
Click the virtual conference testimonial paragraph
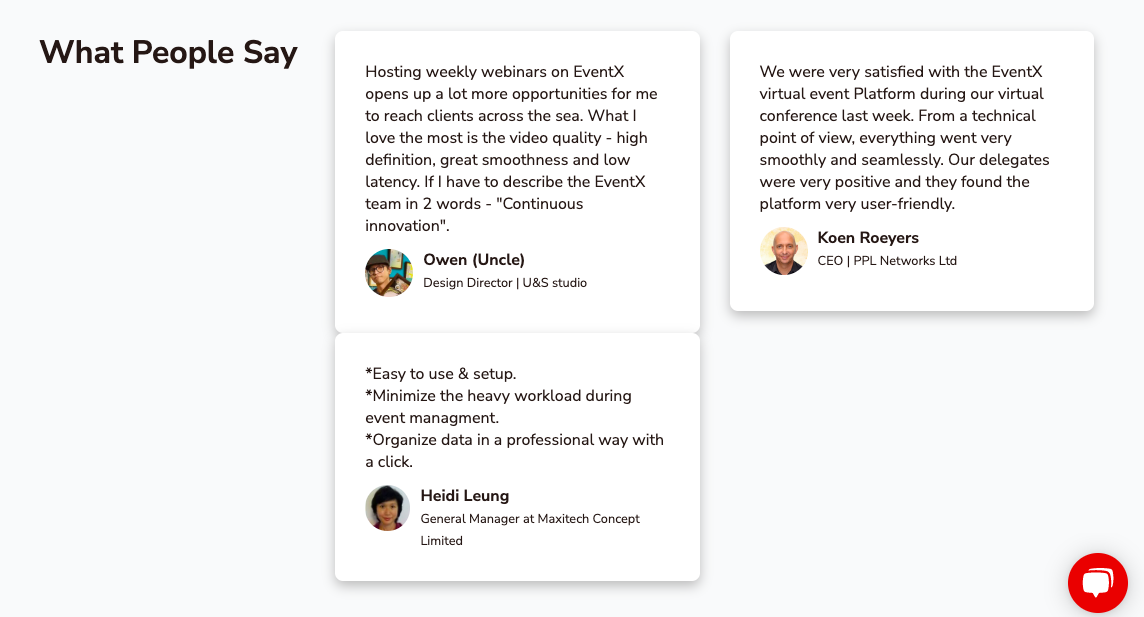tap(905, 138)
